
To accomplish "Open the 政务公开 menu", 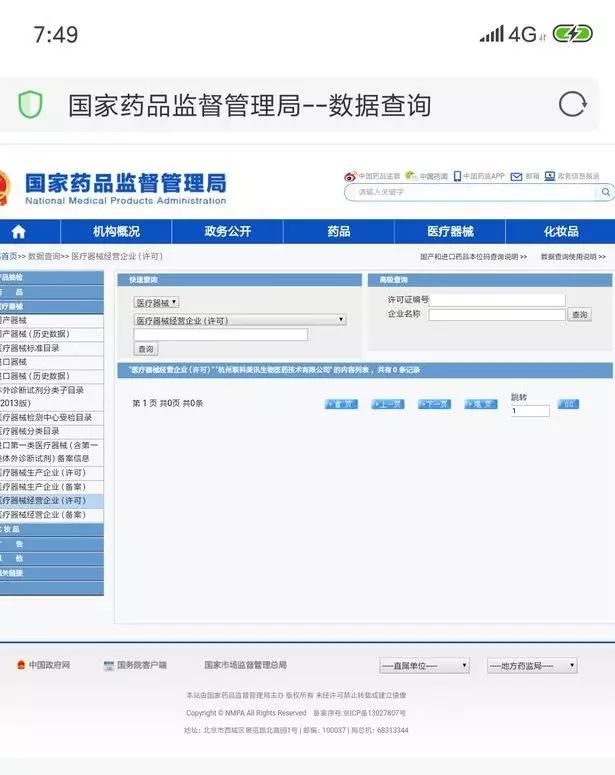I will [227, 231].
